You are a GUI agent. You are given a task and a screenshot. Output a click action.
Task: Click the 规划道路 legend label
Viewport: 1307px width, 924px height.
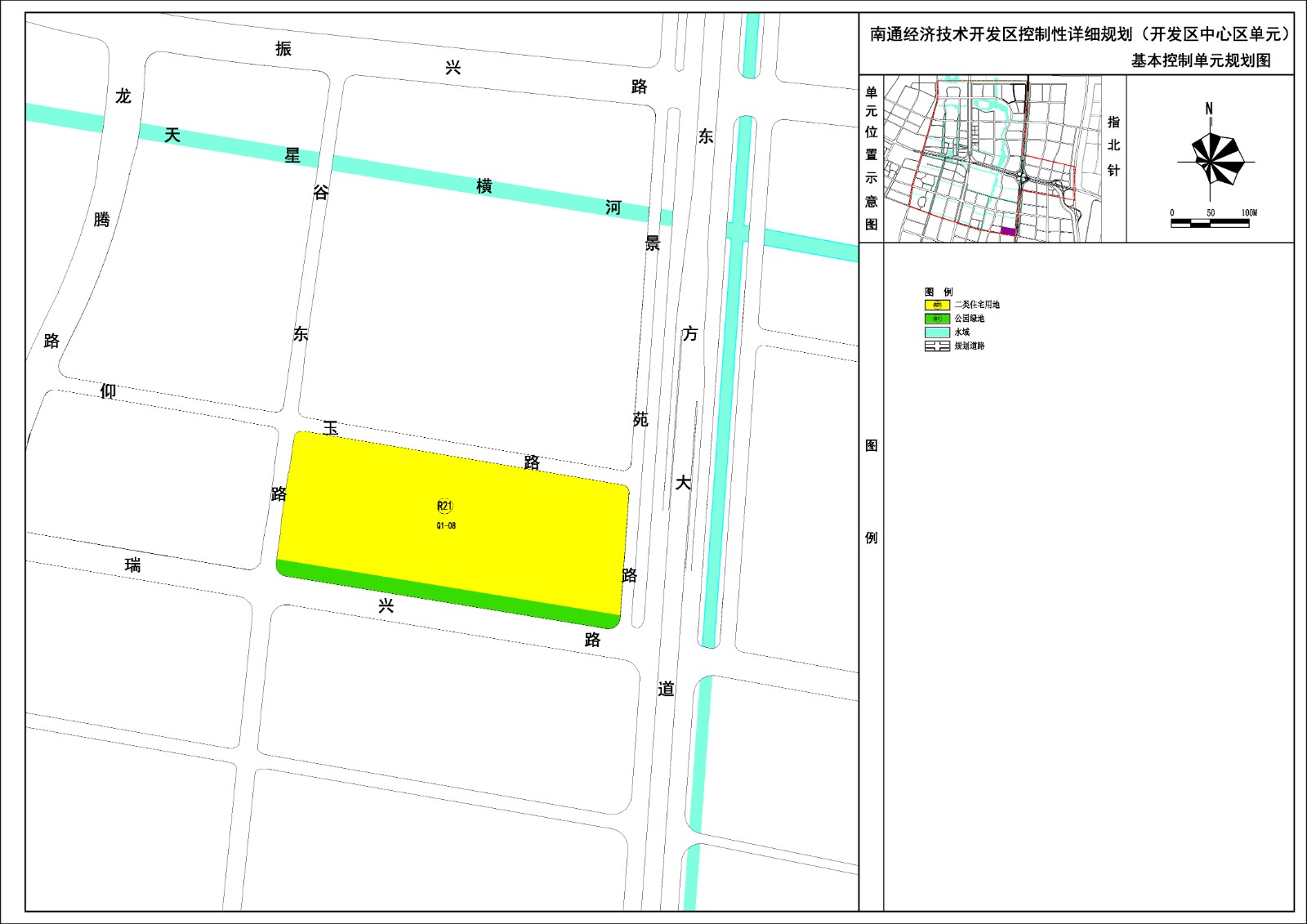click(x=970, y=346)
